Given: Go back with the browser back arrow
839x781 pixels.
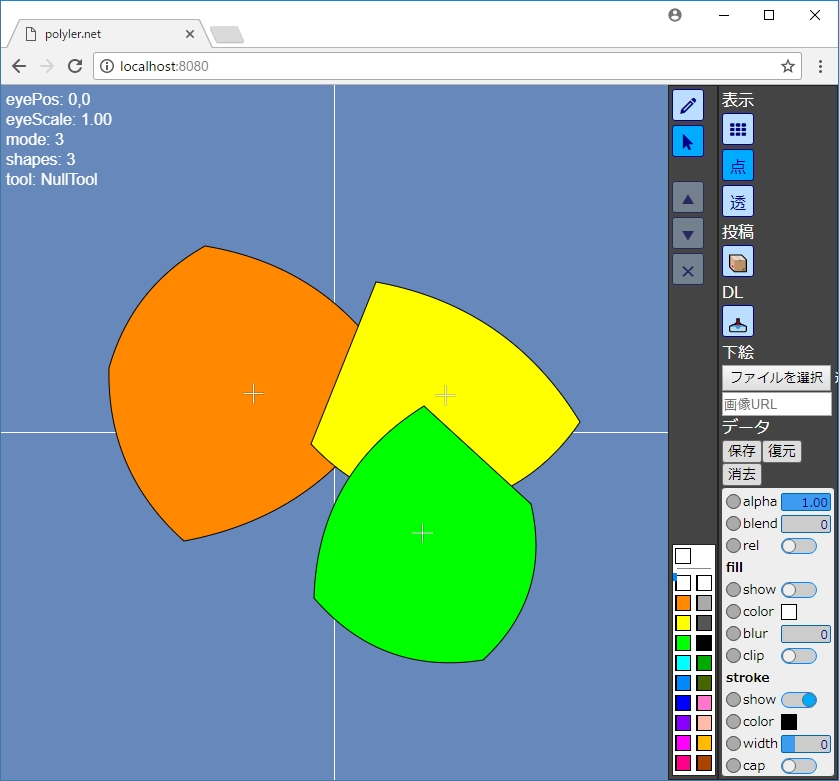Looking at the screenshot, I should [x=19, y=66].
